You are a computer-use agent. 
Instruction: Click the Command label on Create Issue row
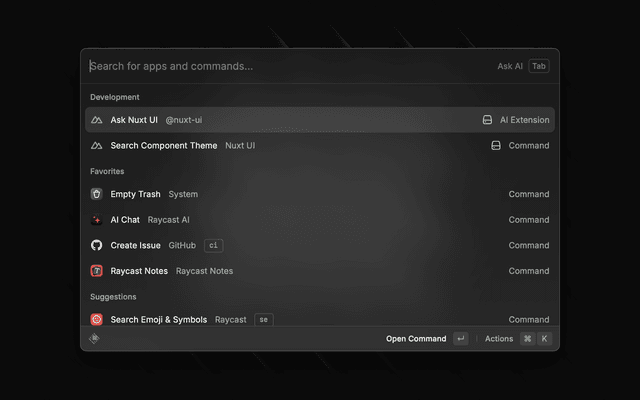pos(529,246)
